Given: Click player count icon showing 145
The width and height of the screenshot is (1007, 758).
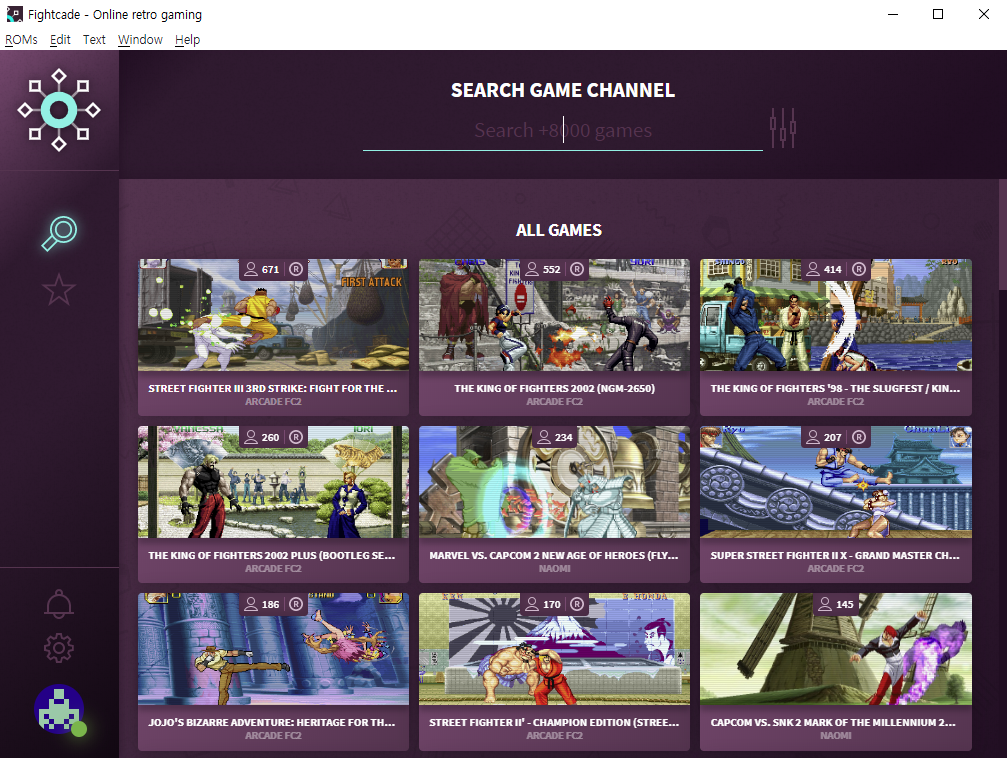Looking at the screenshot, I should click(825, 604).
